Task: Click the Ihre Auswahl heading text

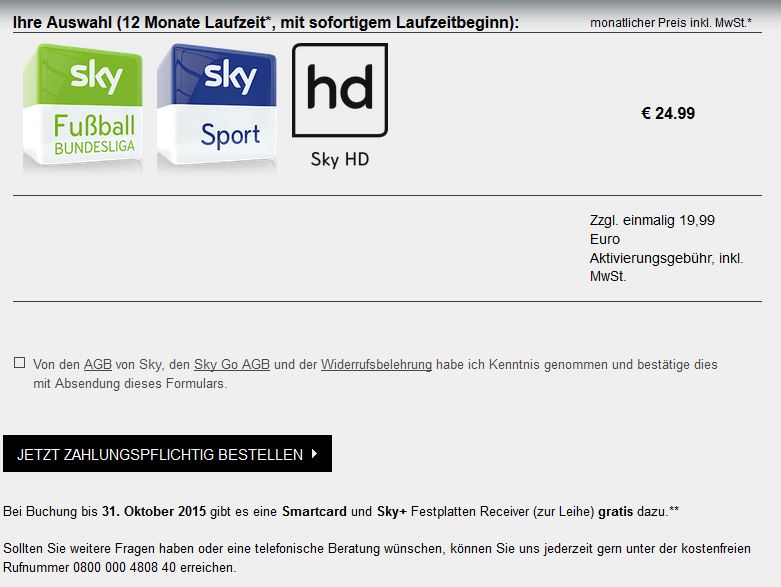Action: 265,22
